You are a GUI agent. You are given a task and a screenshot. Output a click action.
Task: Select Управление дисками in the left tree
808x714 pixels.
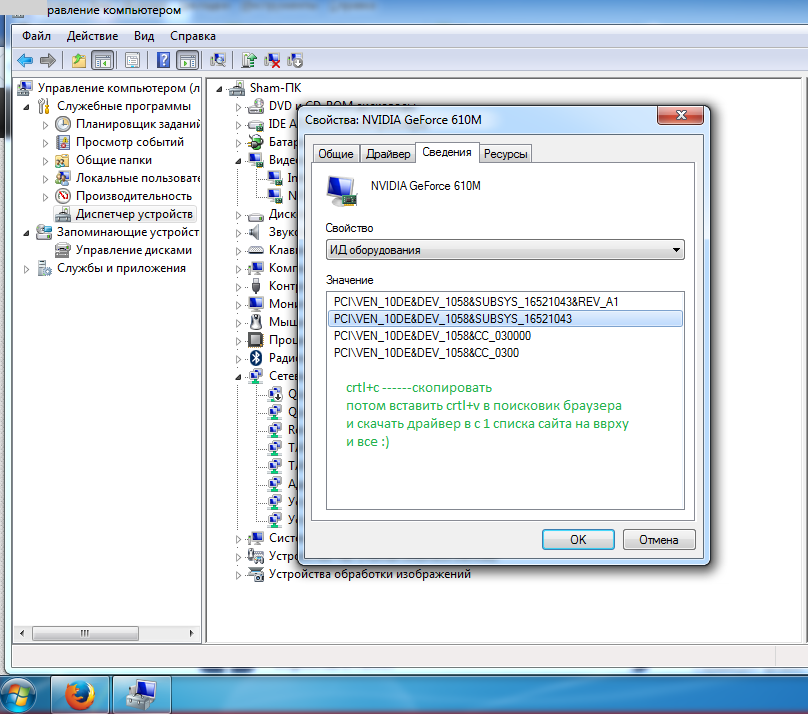pyautogui.click(x=133, y=250)
